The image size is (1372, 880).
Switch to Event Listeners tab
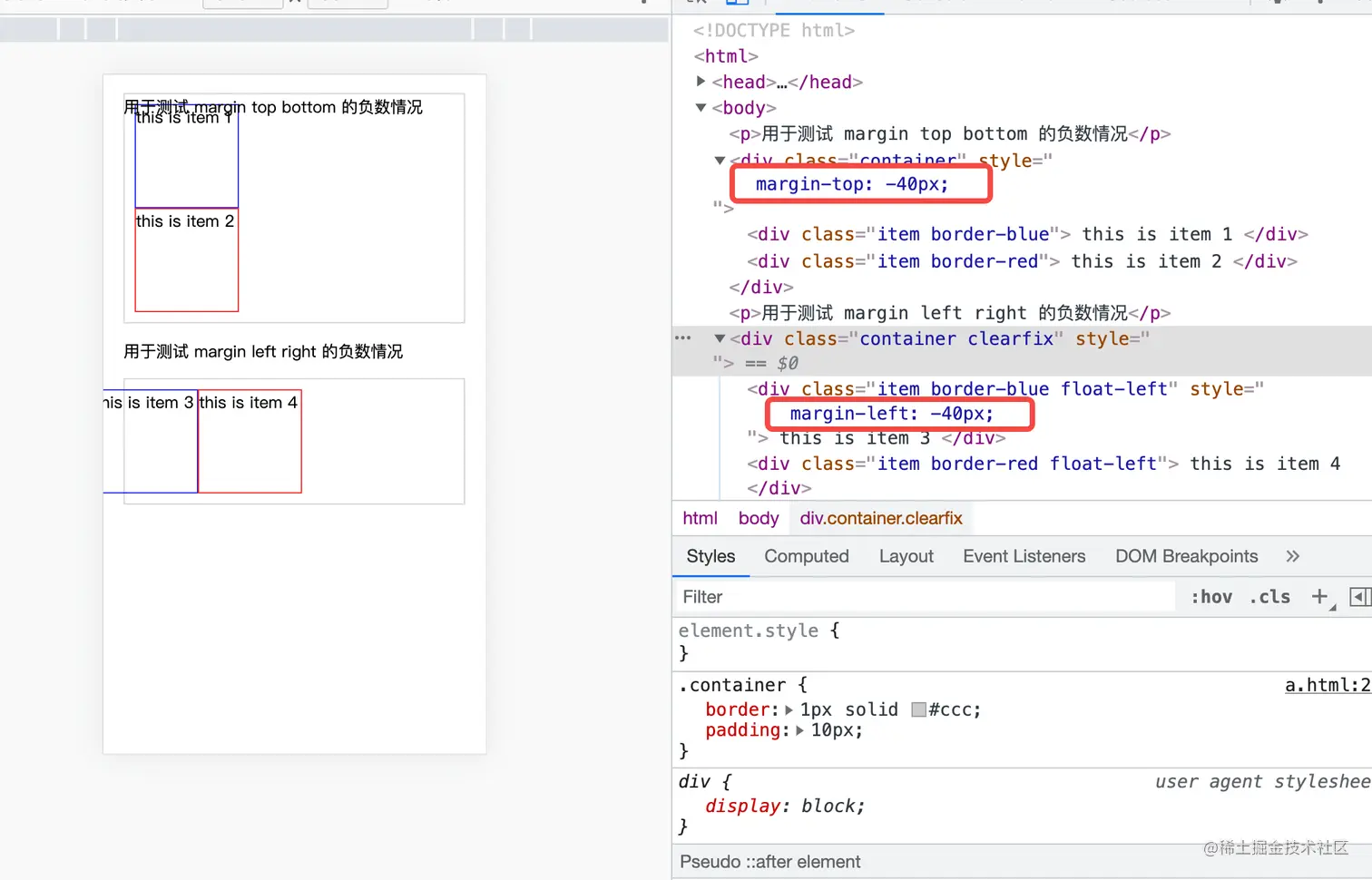1024,556
